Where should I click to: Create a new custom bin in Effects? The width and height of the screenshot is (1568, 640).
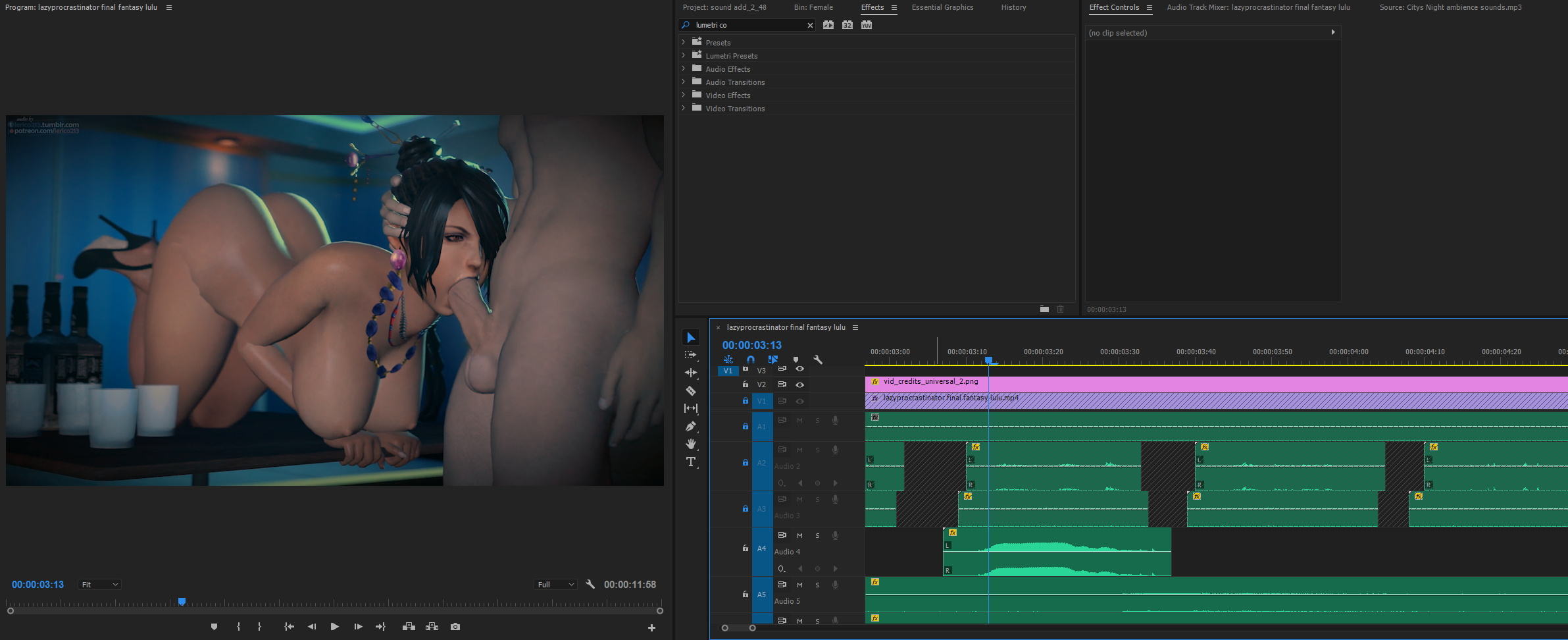(1044, 309)
